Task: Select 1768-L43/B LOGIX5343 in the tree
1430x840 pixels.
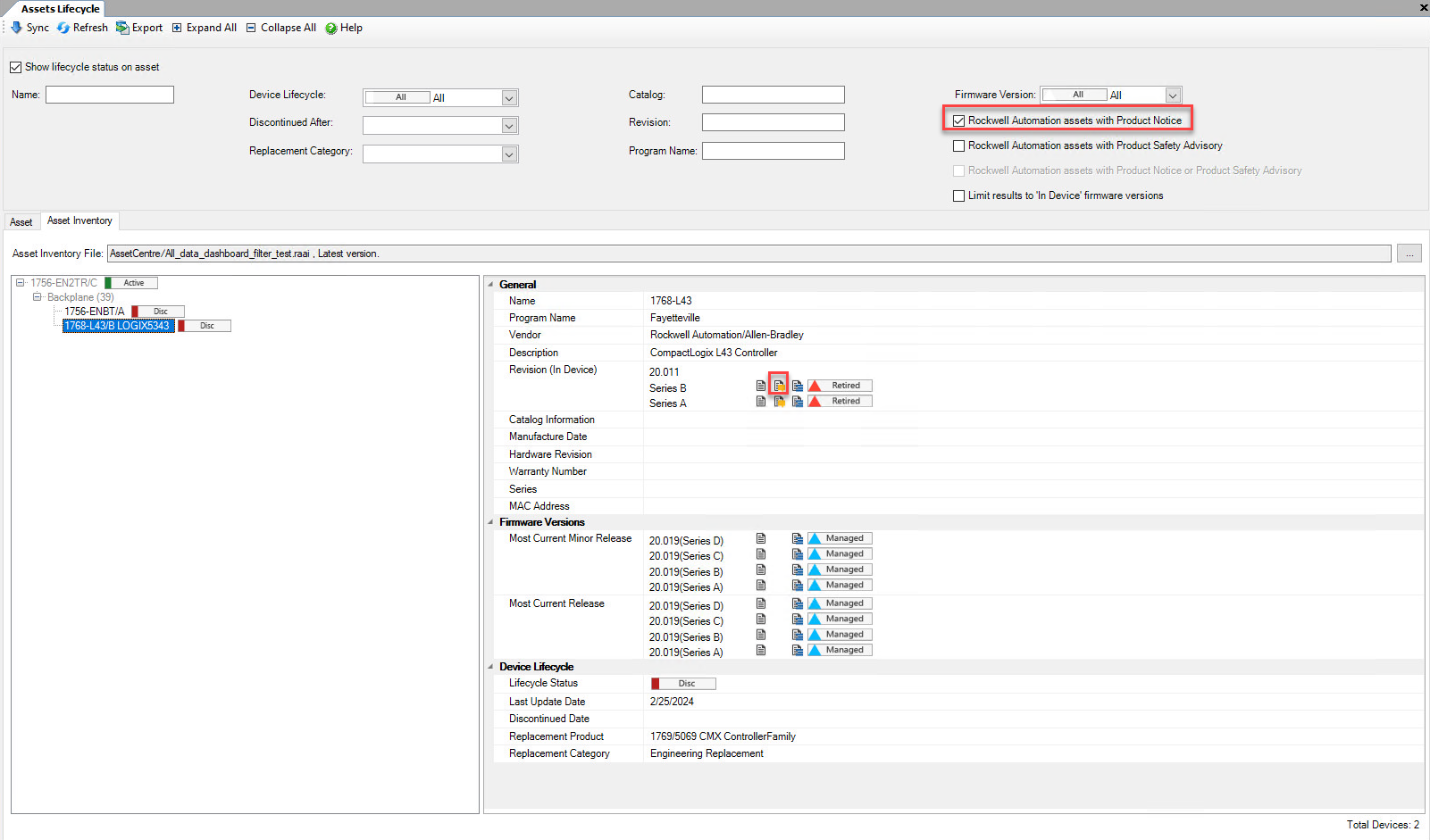Action: [118, 326]
